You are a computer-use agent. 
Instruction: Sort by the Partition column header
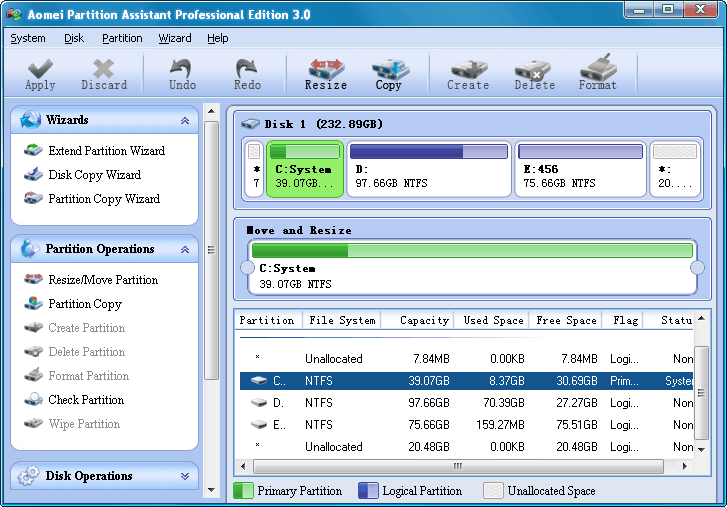point(269,320)
